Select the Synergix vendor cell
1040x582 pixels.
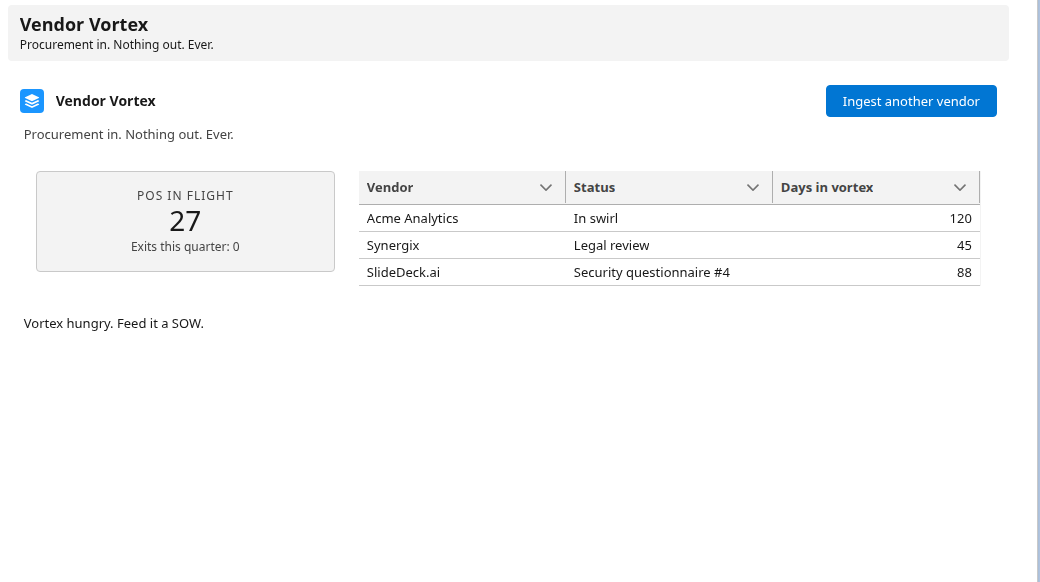click(462, 246)
